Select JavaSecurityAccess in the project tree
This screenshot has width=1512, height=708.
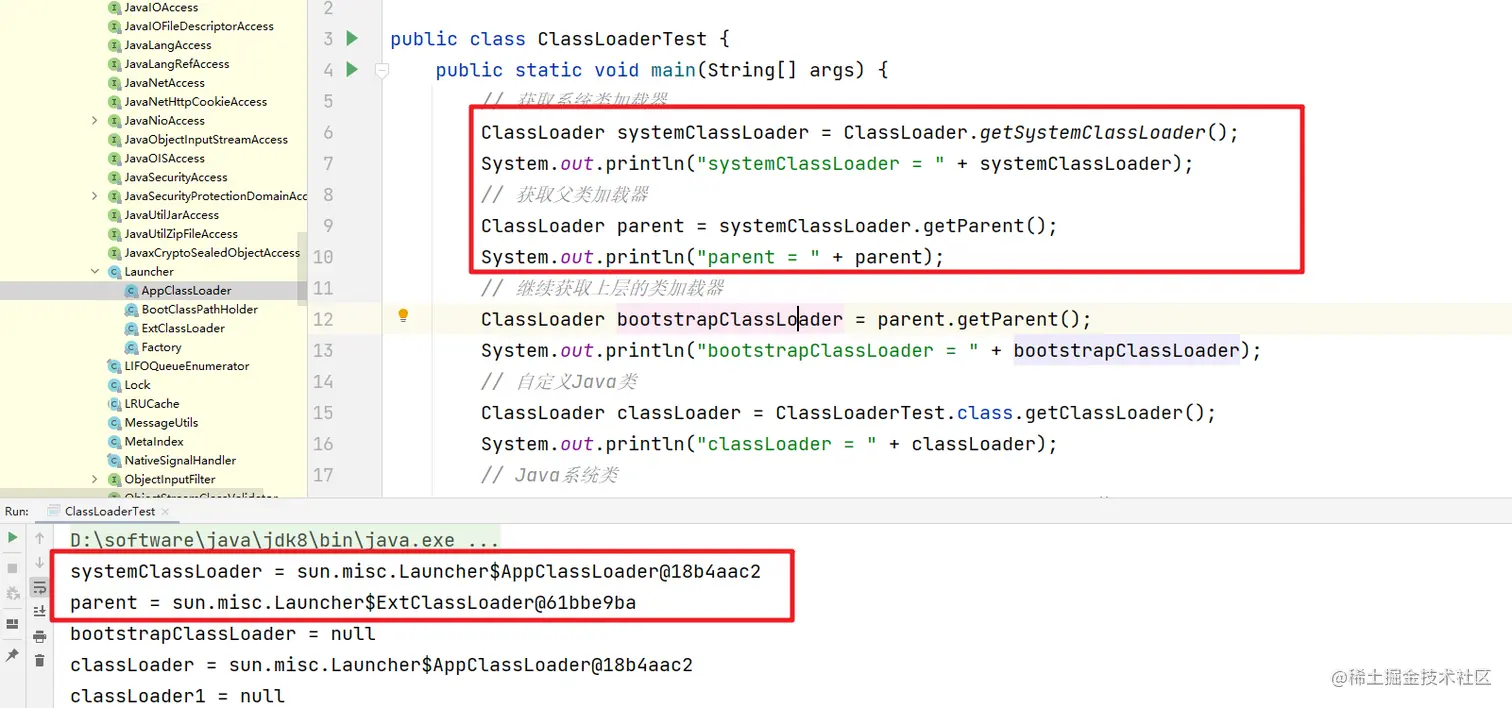click(176, 178)
